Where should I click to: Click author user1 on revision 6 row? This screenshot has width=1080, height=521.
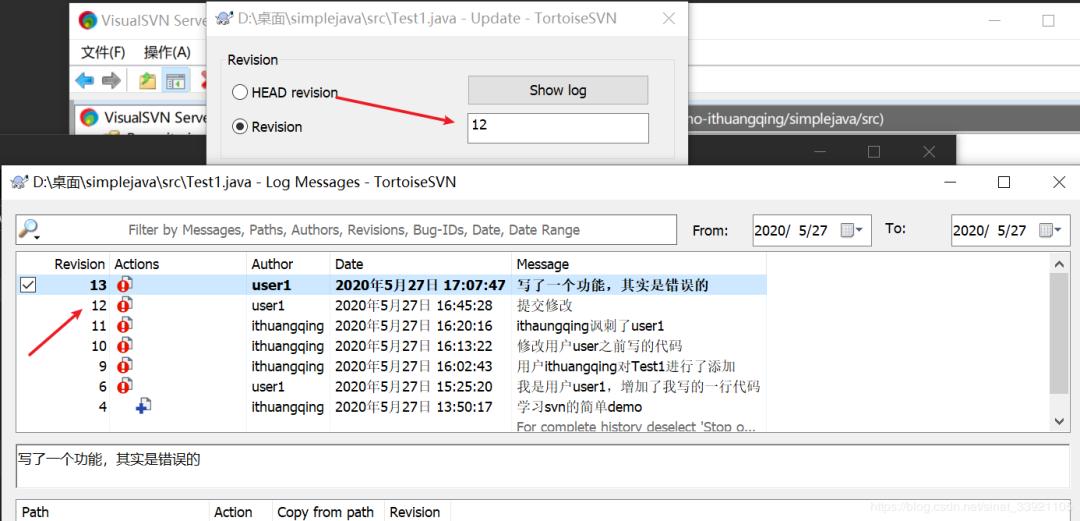[268, 387]
